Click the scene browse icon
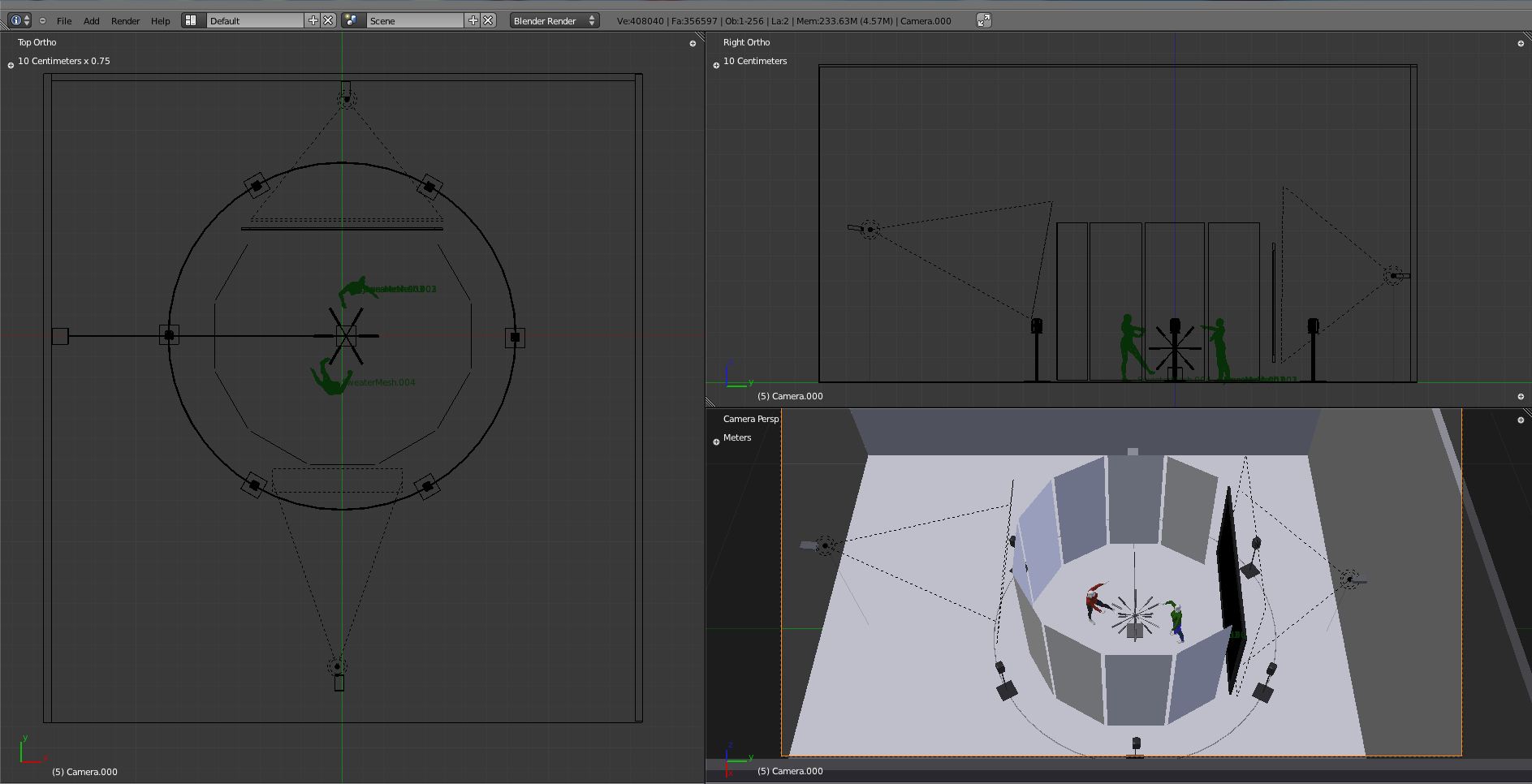 point(352,20)
